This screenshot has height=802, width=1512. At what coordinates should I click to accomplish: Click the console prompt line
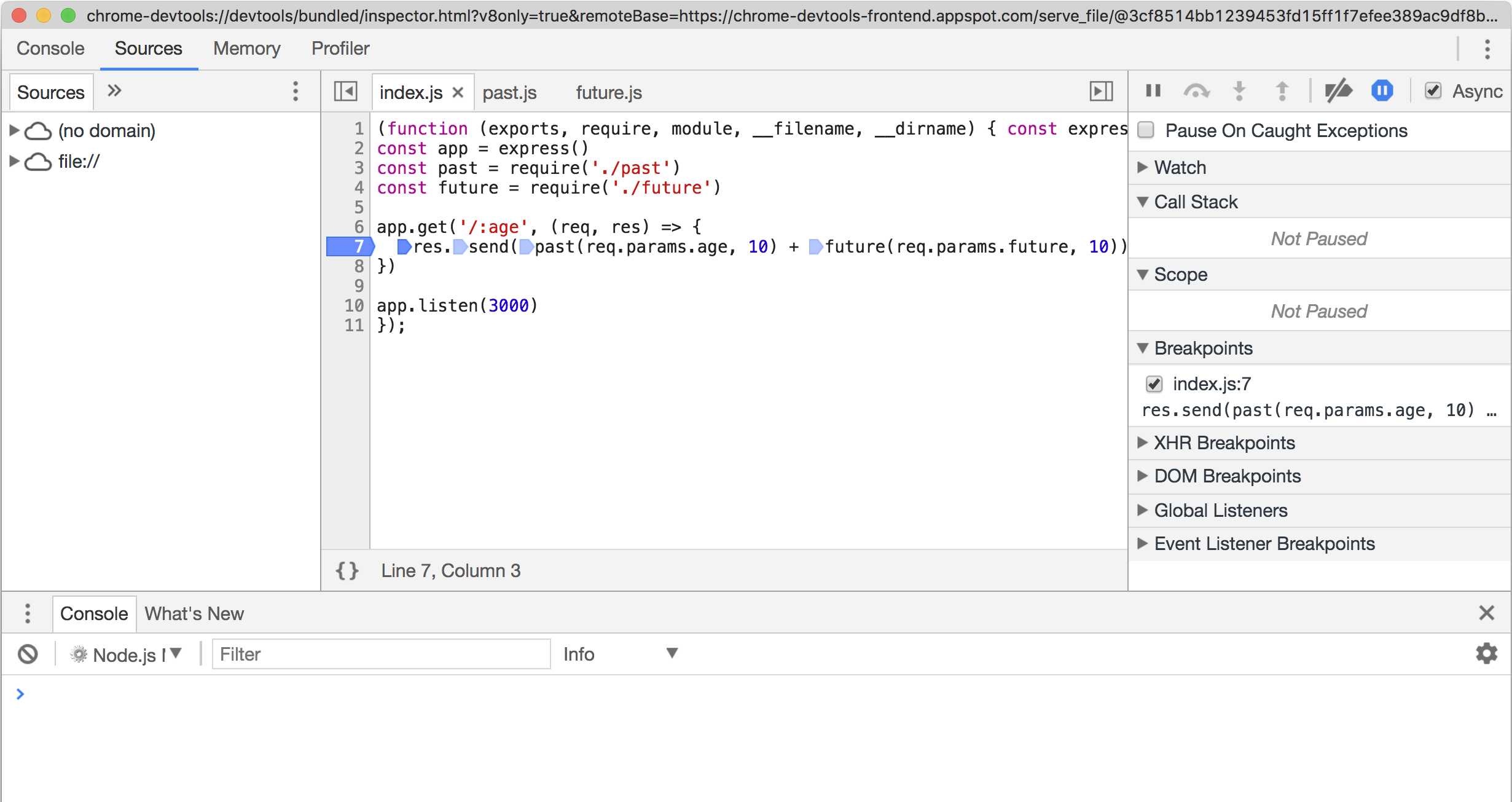[756, 694]
